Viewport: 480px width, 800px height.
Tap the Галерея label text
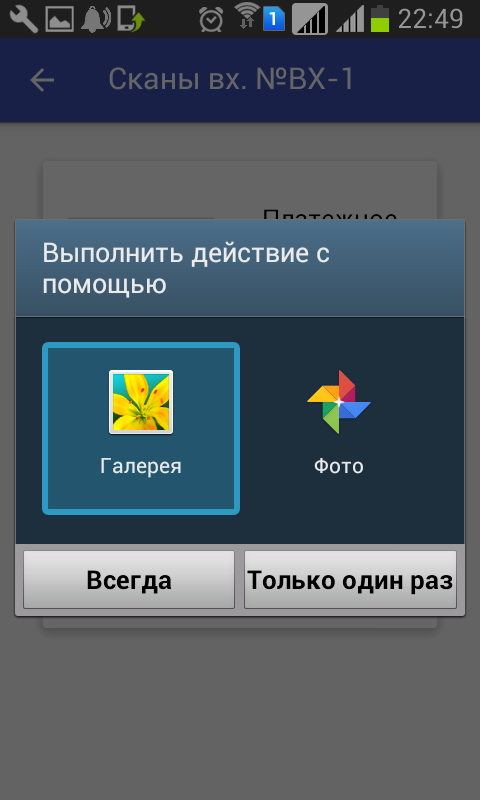point(141,466)
